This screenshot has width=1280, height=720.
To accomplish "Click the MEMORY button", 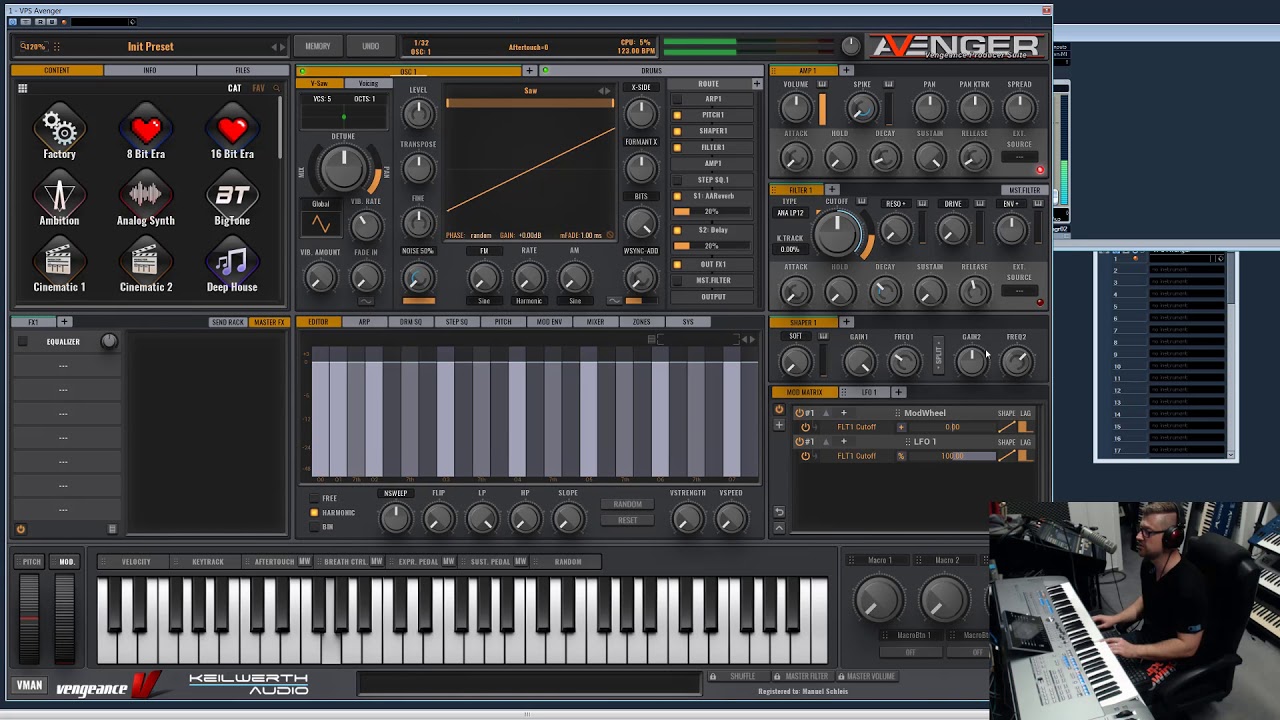I will (318, 47).
